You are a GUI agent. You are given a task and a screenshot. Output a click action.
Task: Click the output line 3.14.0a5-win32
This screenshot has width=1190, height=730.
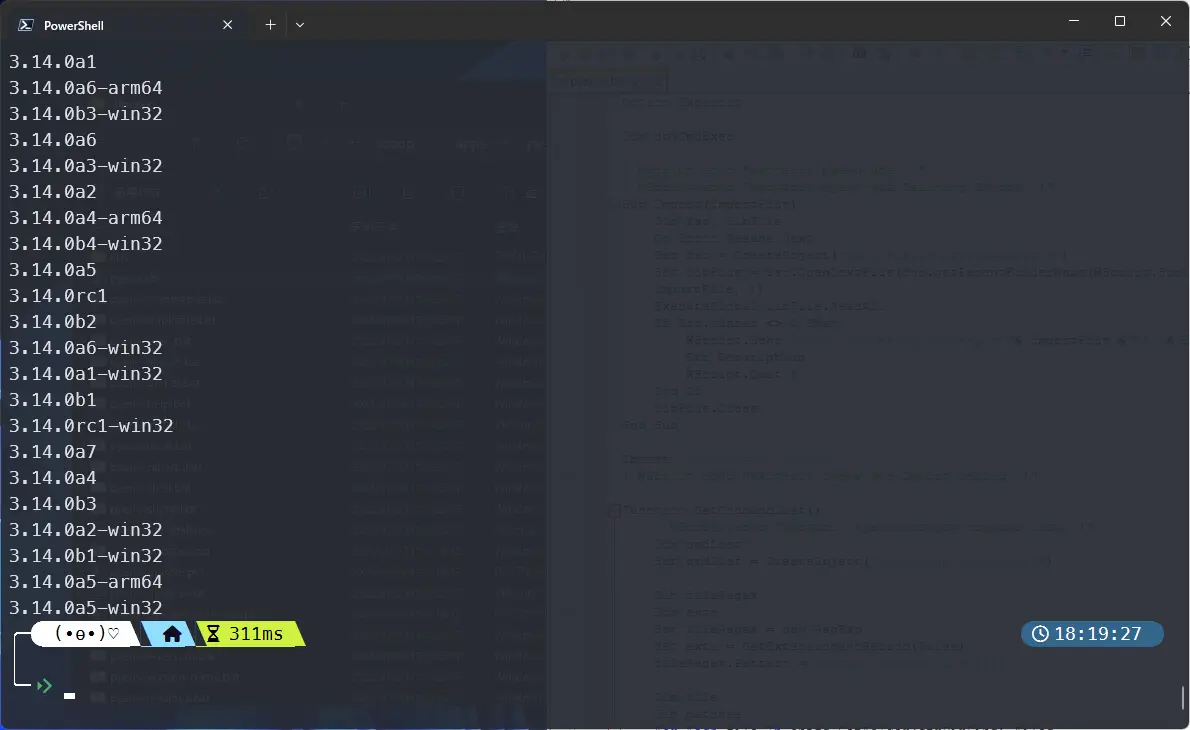tap(86, 607)
